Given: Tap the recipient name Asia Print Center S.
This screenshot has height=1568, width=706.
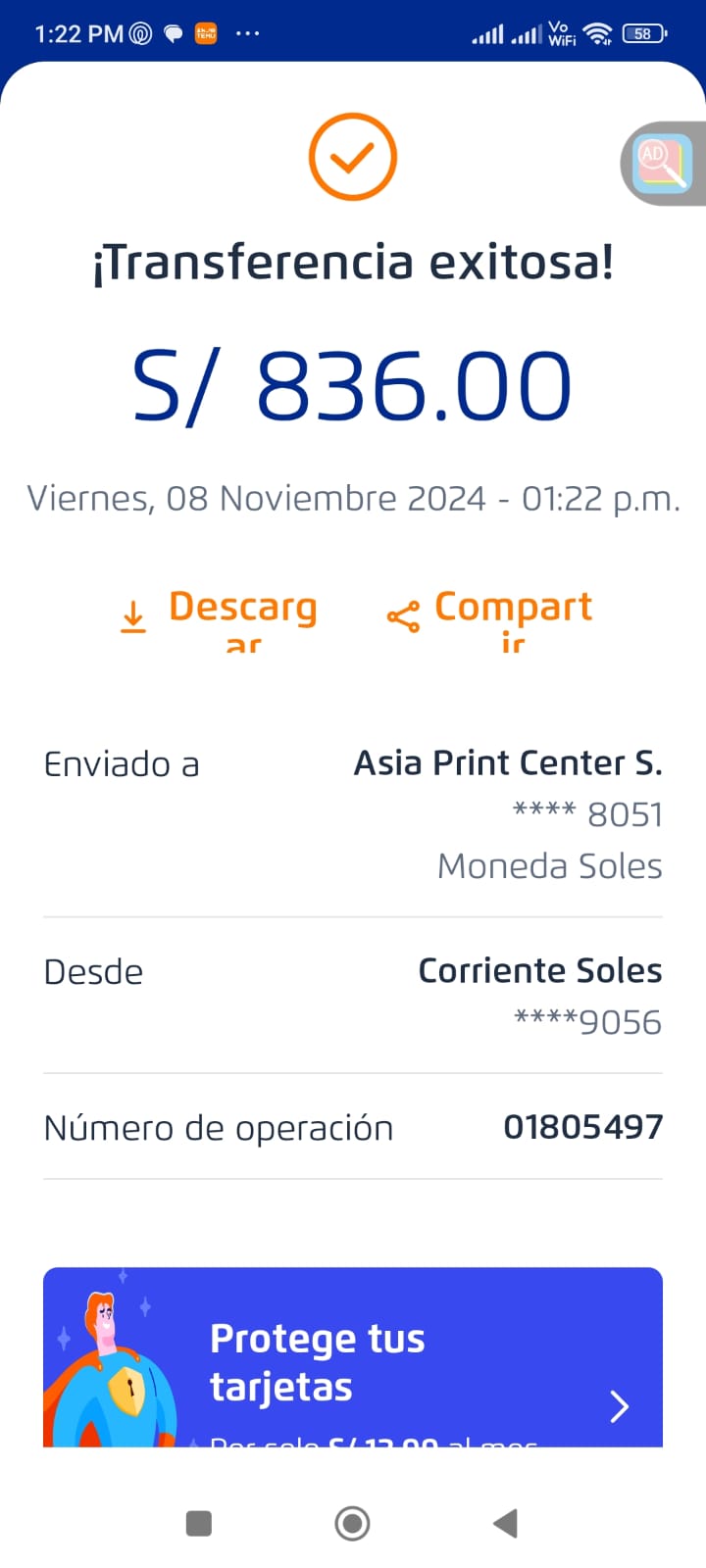Looking at the screenshot, I should 508,762.
